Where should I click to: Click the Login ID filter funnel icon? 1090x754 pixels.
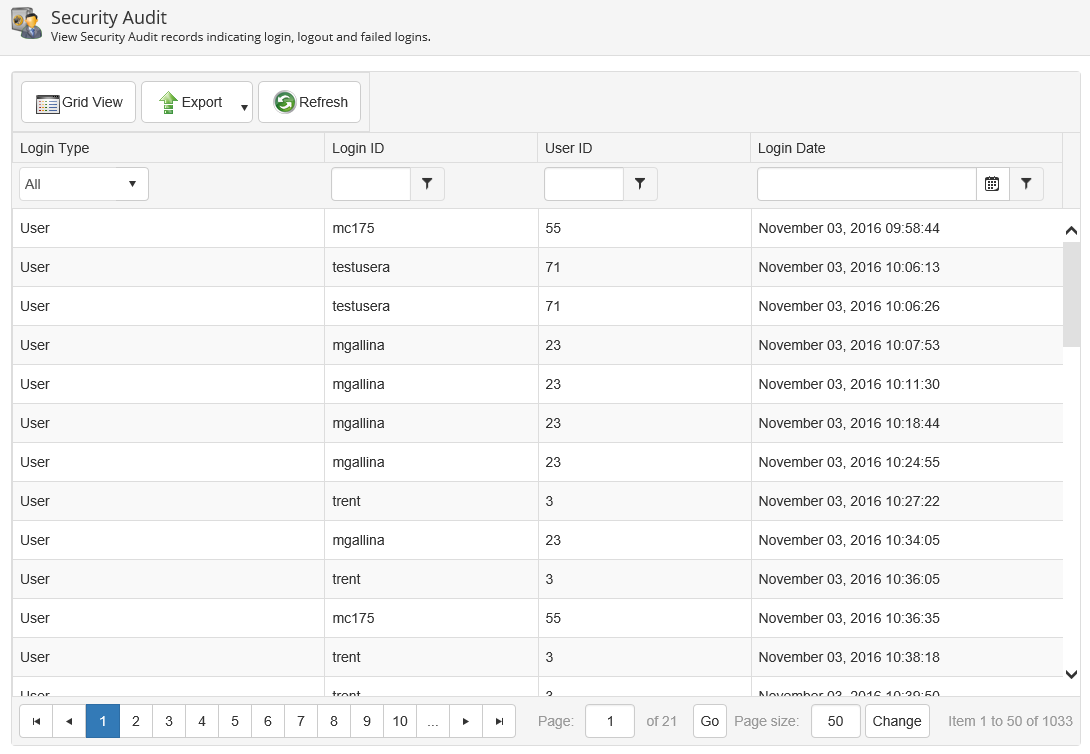pos(427,184)
